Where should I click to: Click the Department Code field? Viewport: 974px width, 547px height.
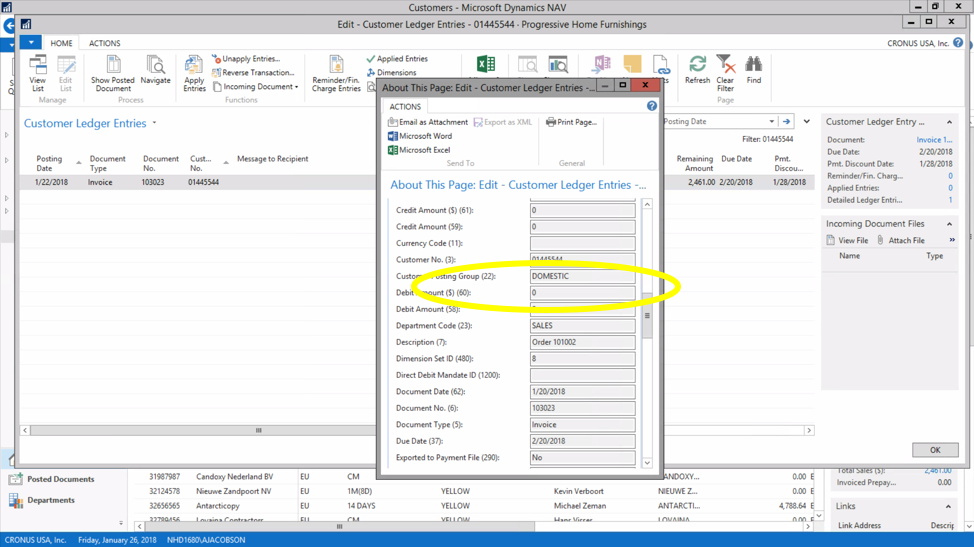[583, 325]
